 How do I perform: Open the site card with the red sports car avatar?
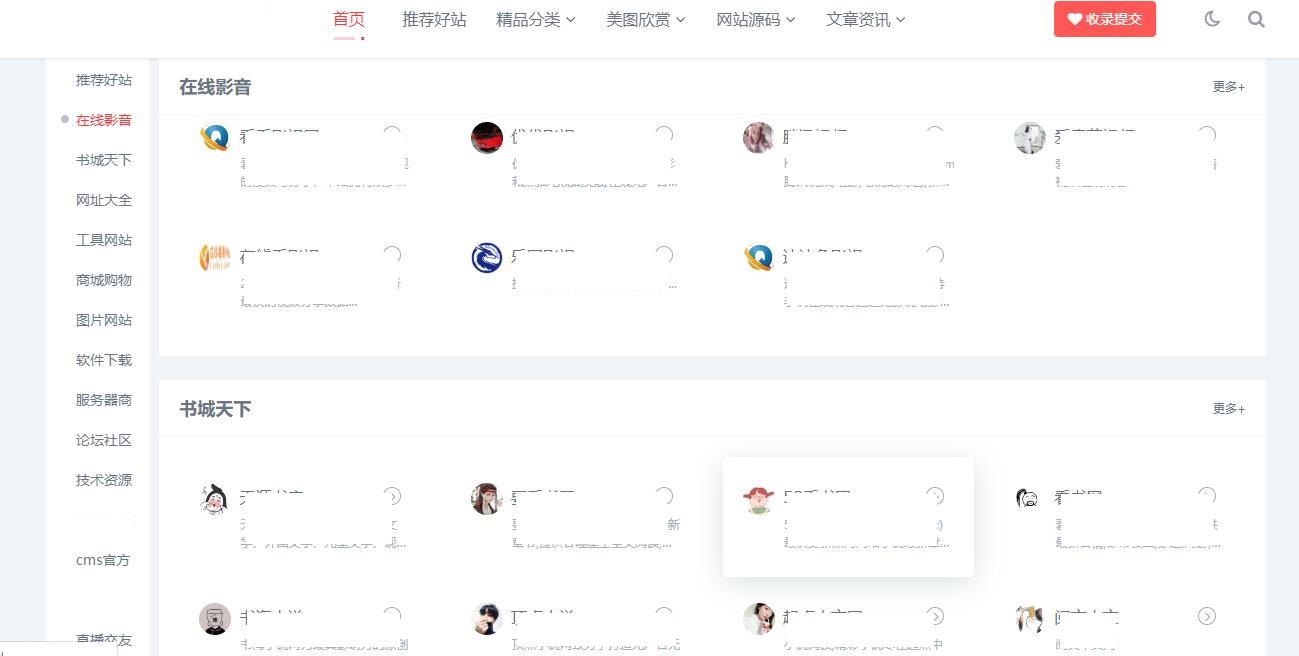point(575,155)
